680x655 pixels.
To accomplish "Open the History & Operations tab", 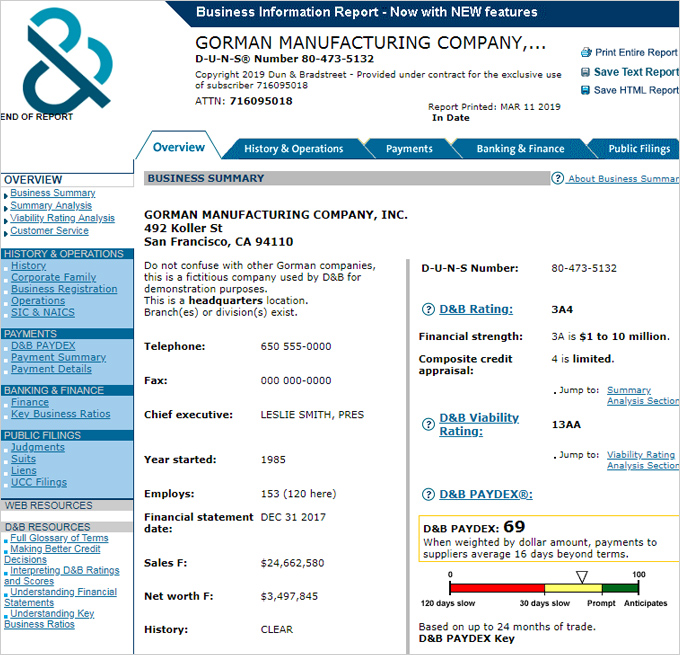I will 294,149.
